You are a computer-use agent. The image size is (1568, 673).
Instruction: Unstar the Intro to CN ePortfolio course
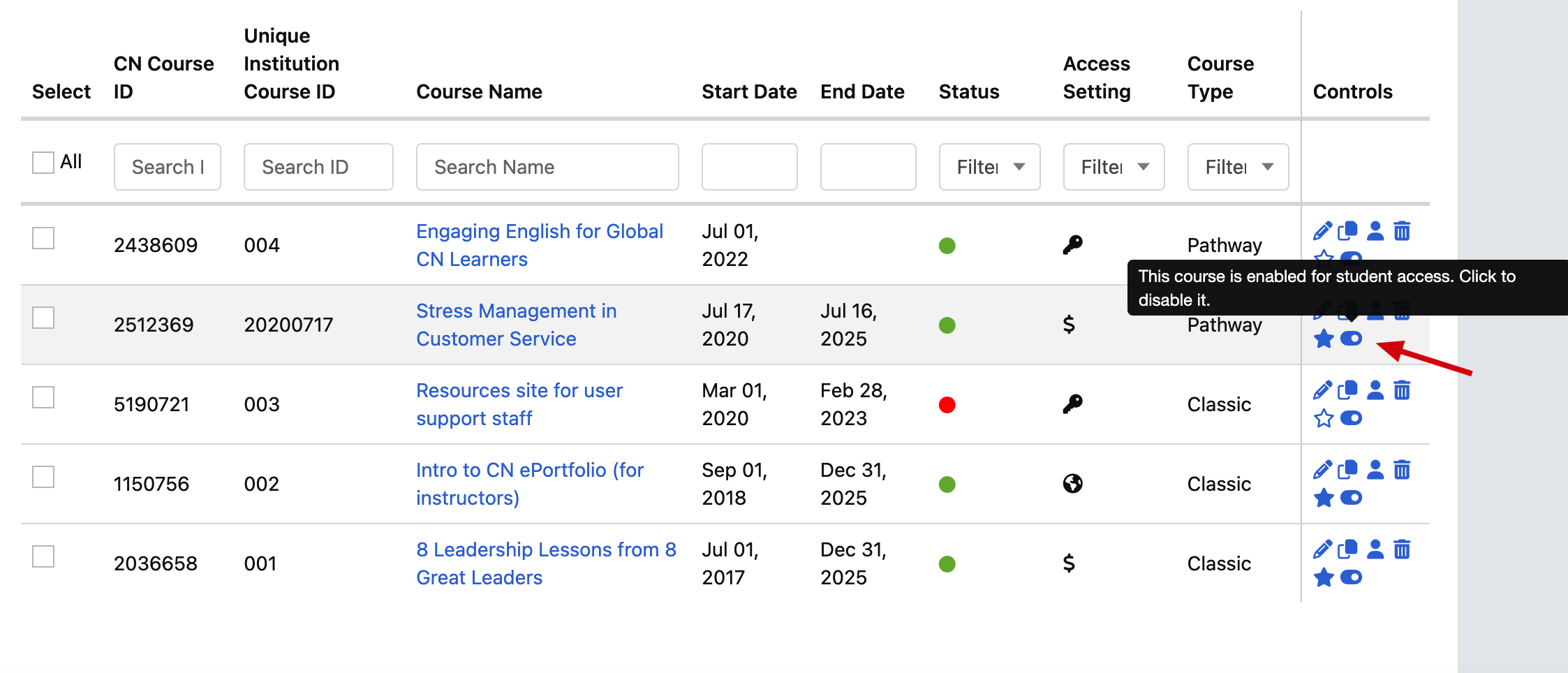(1324, 498)
